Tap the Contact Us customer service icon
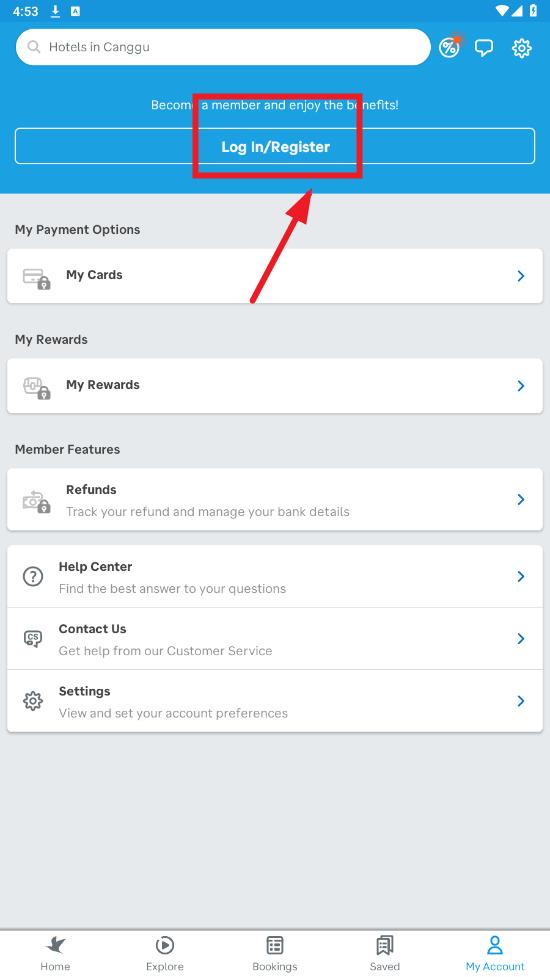550x977 pixels. [33, 639]
